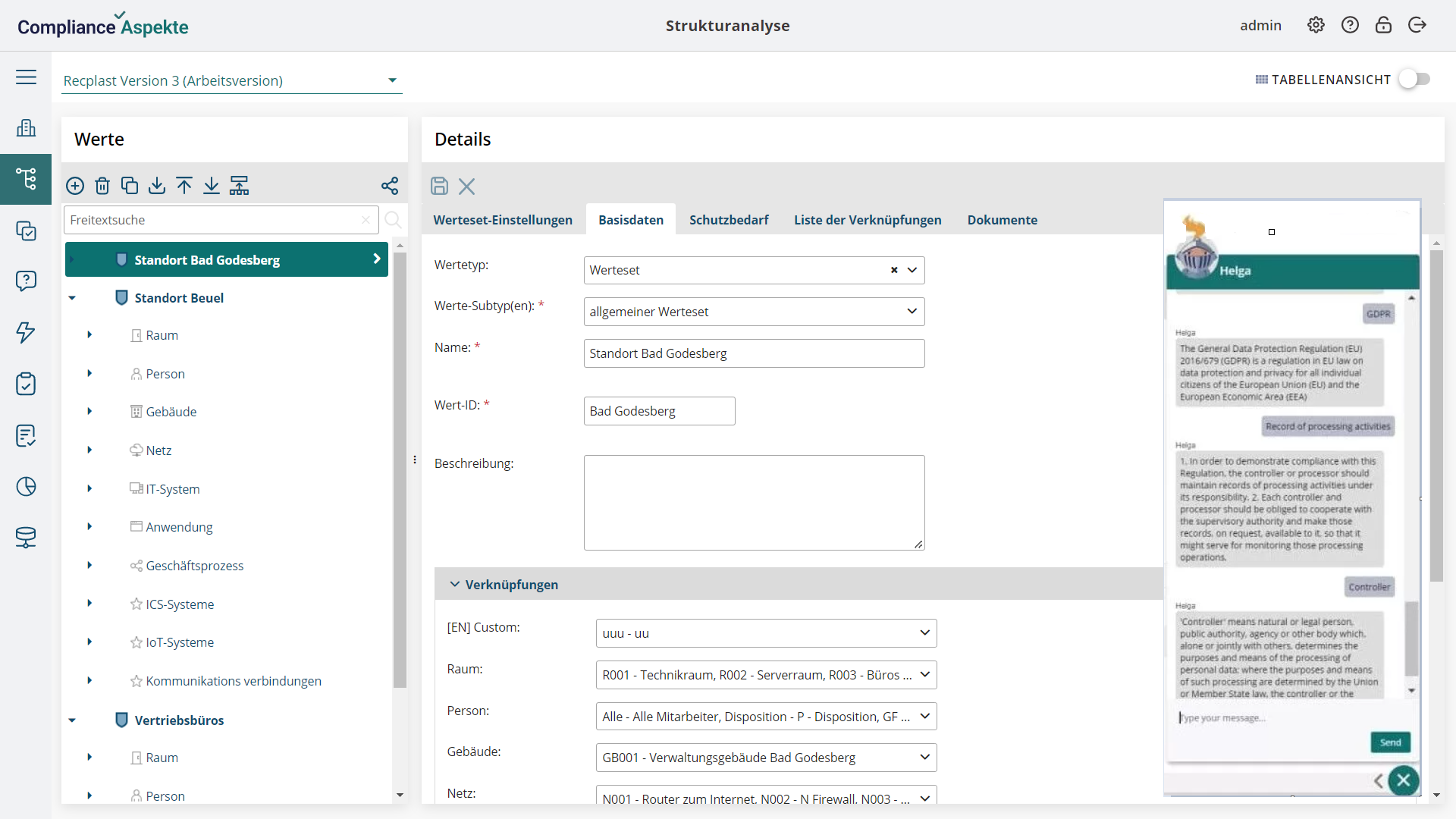Viewport: 1456px width, 819px height.
Task: Switch to the Dokumente tab
Action: click(1003, 220)
